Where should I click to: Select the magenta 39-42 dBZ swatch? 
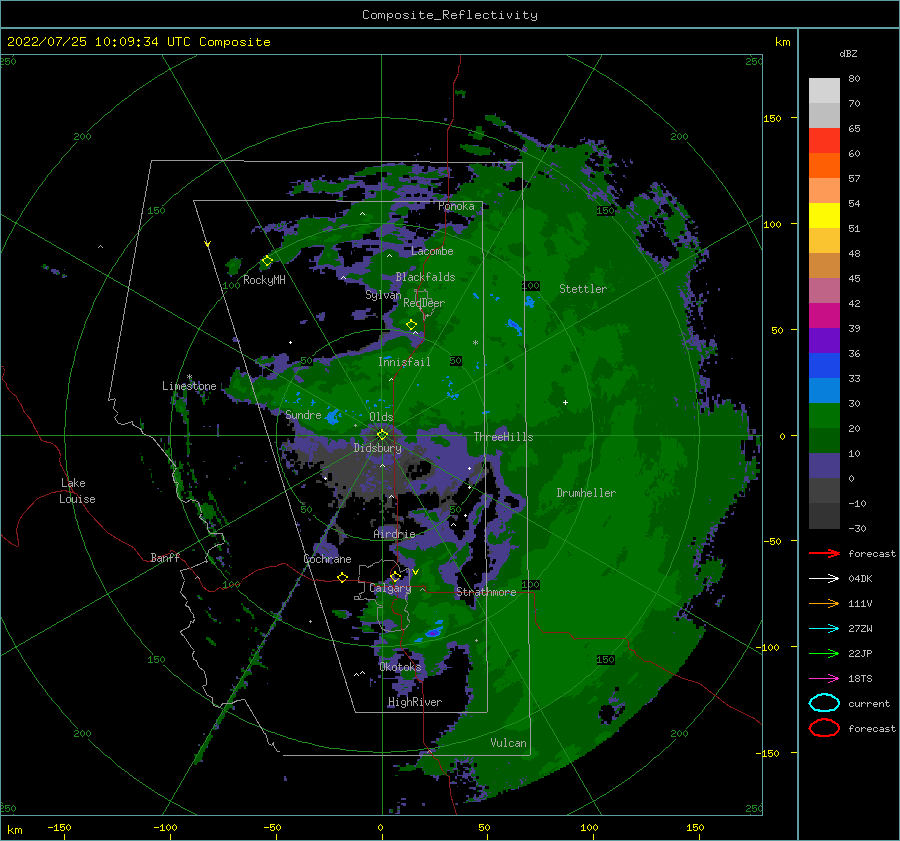coord(824,316)
